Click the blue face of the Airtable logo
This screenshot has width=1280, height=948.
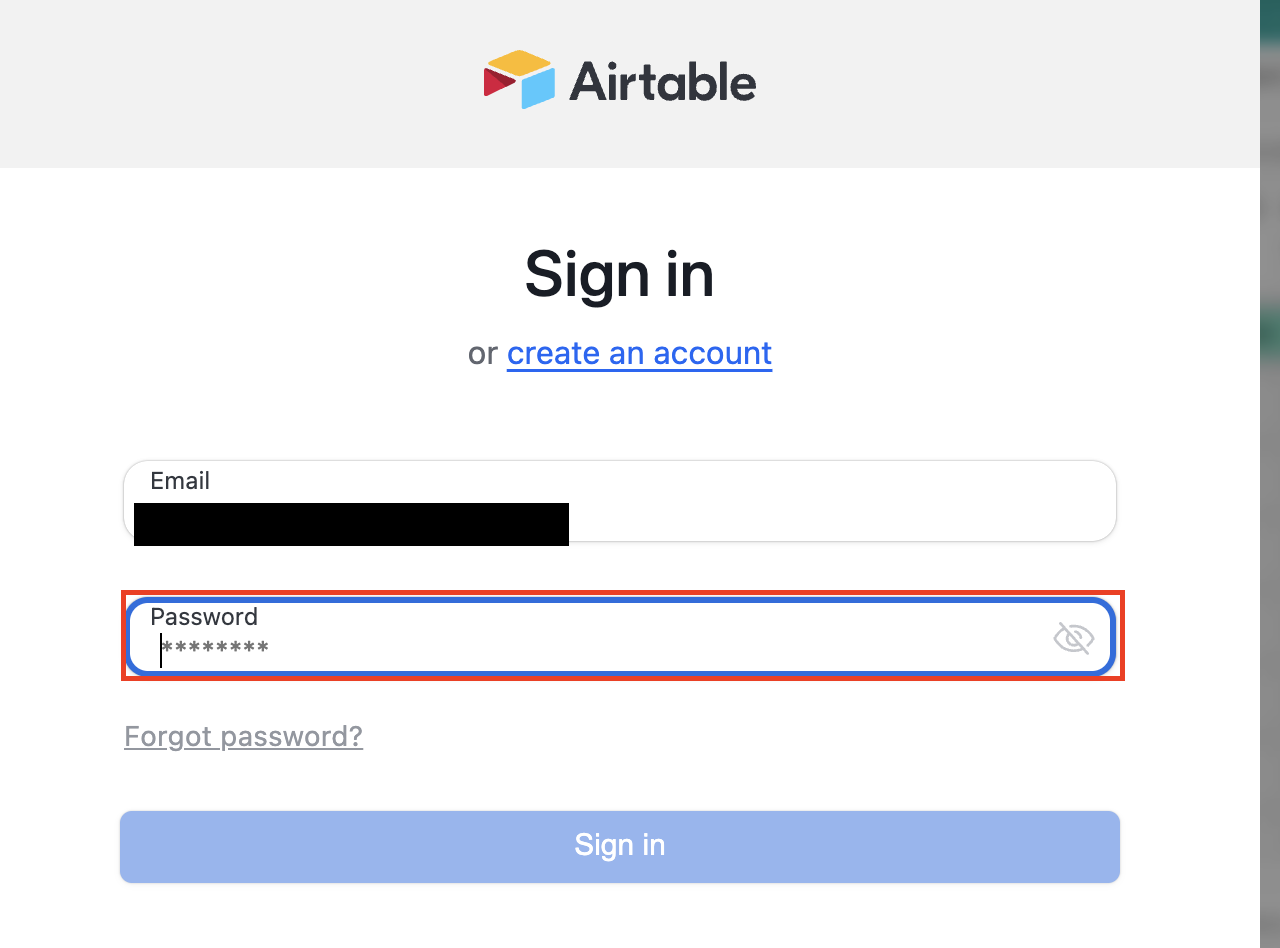(x=538, y=90)
